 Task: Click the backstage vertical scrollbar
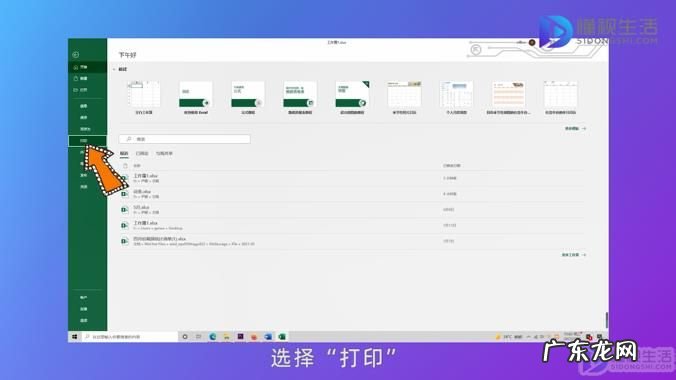point(607,320)
